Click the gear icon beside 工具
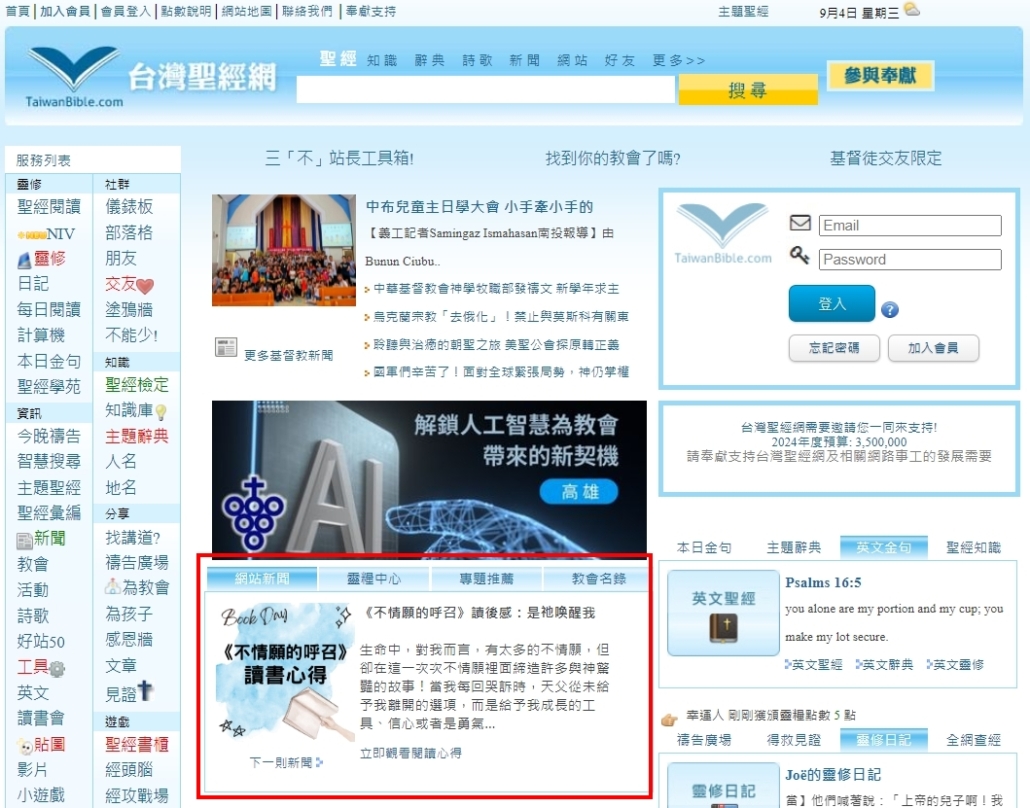Viewport: 1030px width, 808px height. tap(57, 669)
